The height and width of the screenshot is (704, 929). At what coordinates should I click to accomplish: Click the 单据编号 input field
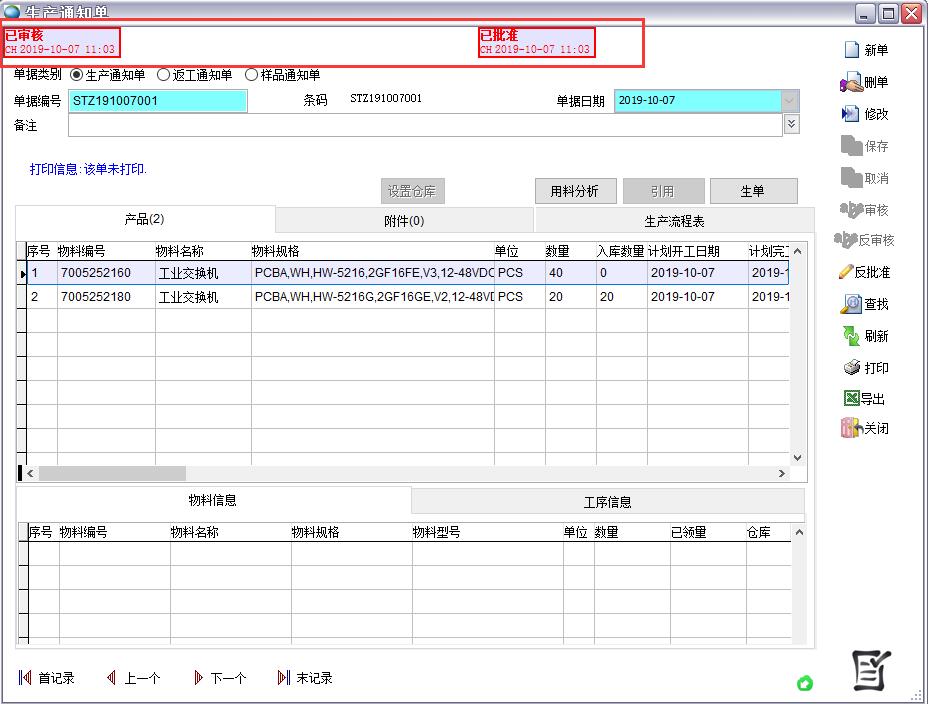(157, 101)
